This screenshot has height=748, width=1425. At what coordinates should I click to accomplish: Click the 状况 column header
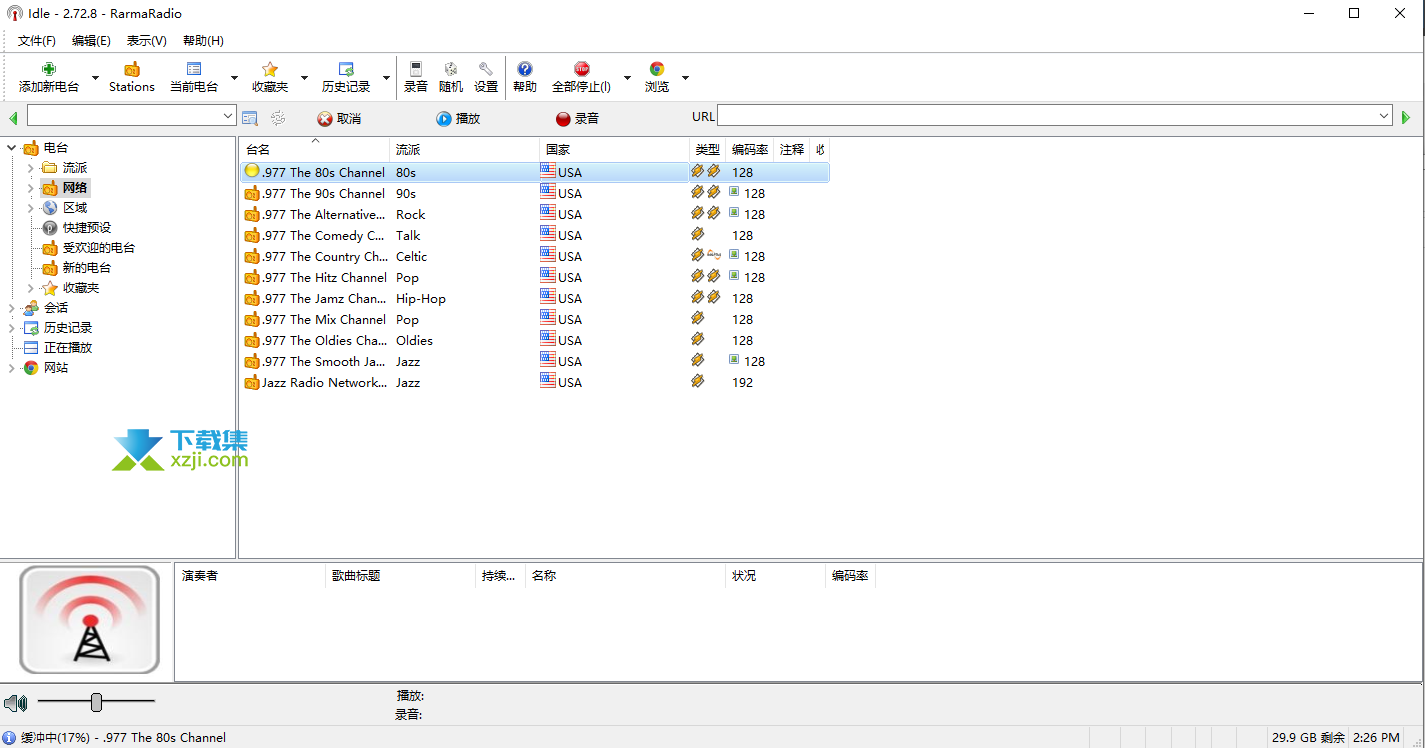tap(776, 576)
